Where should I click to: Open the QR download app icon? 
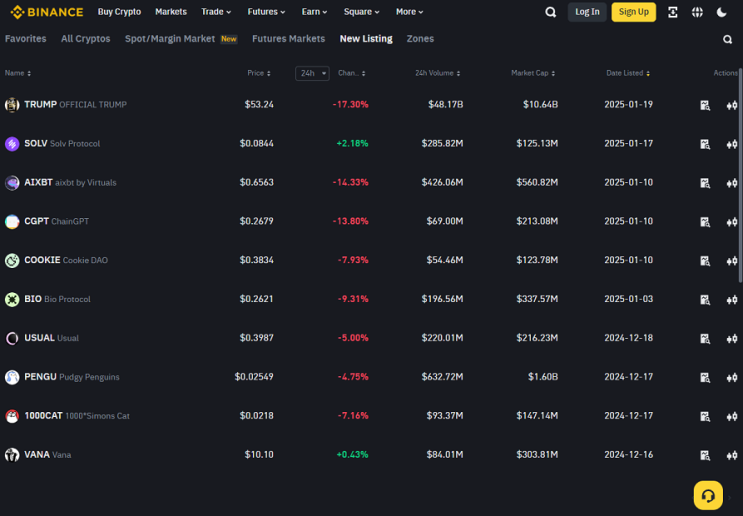coord(672,12)
